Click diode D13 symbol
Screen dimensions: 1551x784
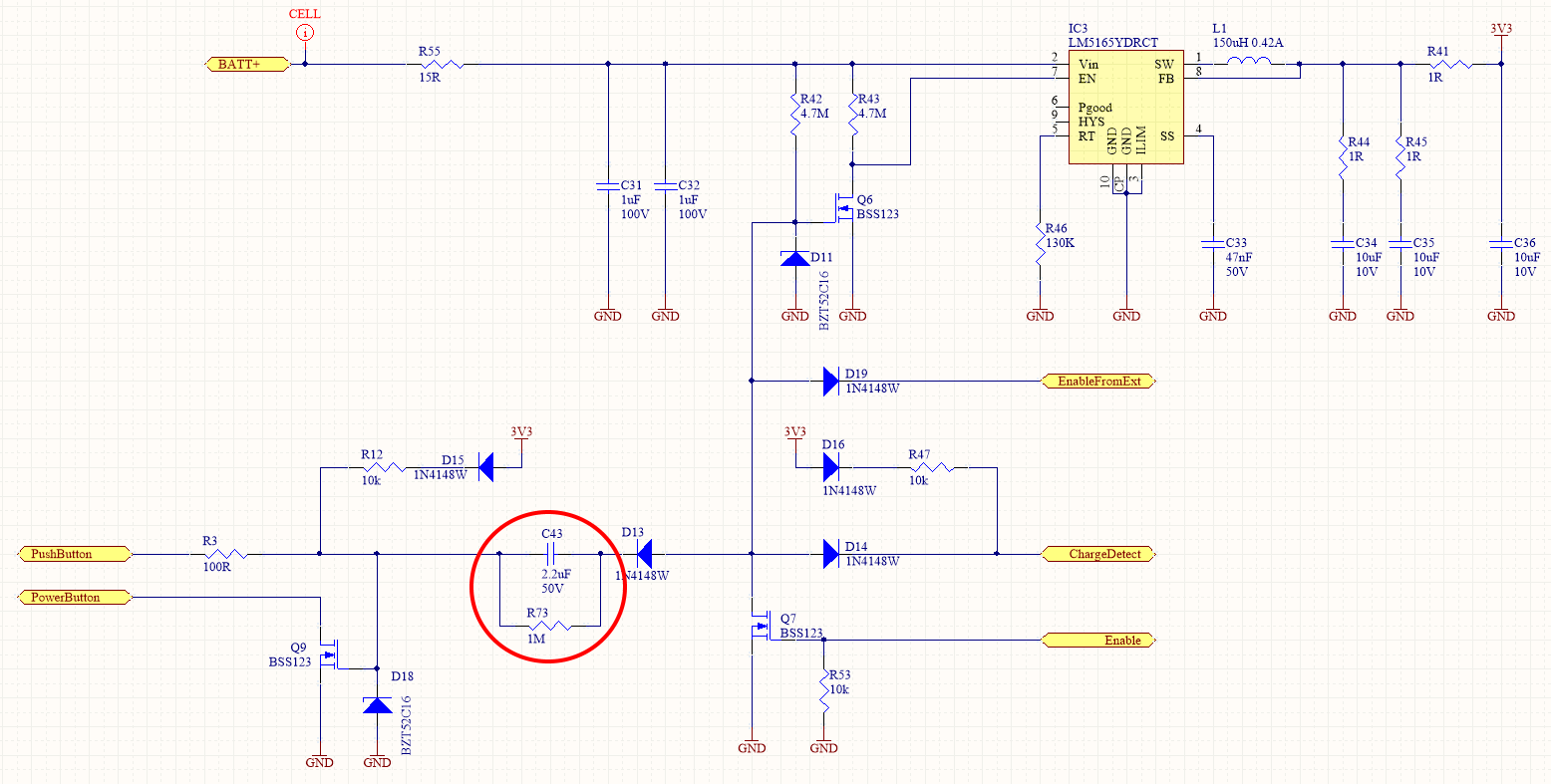coord(644,554)
